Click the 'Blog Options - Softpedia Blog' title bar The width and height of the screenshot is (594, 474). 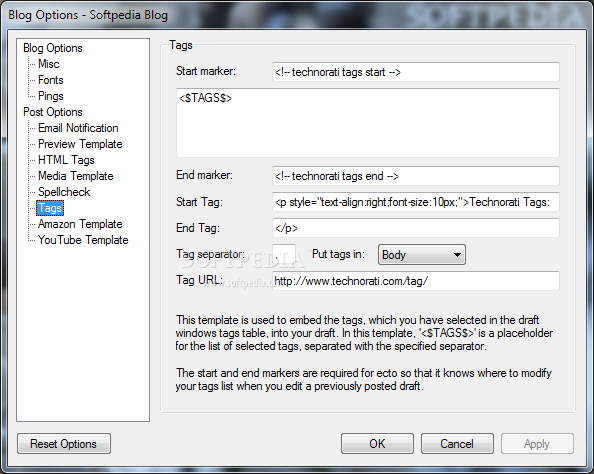pyautogui.click(x=88, y=15)
